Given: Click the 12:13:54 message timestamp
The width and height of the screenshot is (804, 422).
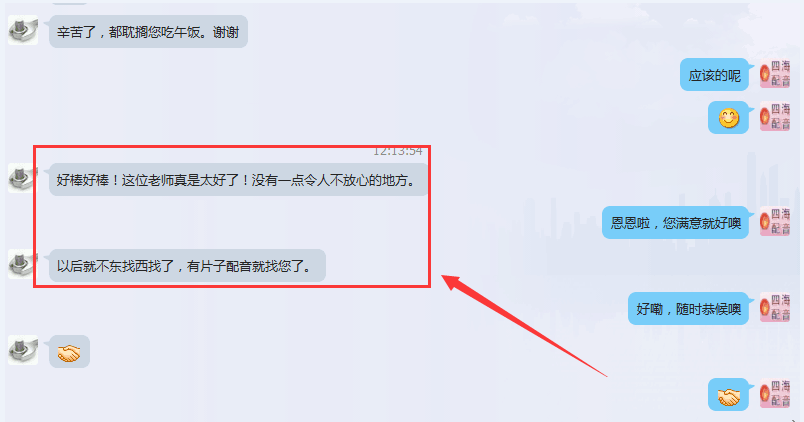Looking at the screenshot, I should 397,152.
